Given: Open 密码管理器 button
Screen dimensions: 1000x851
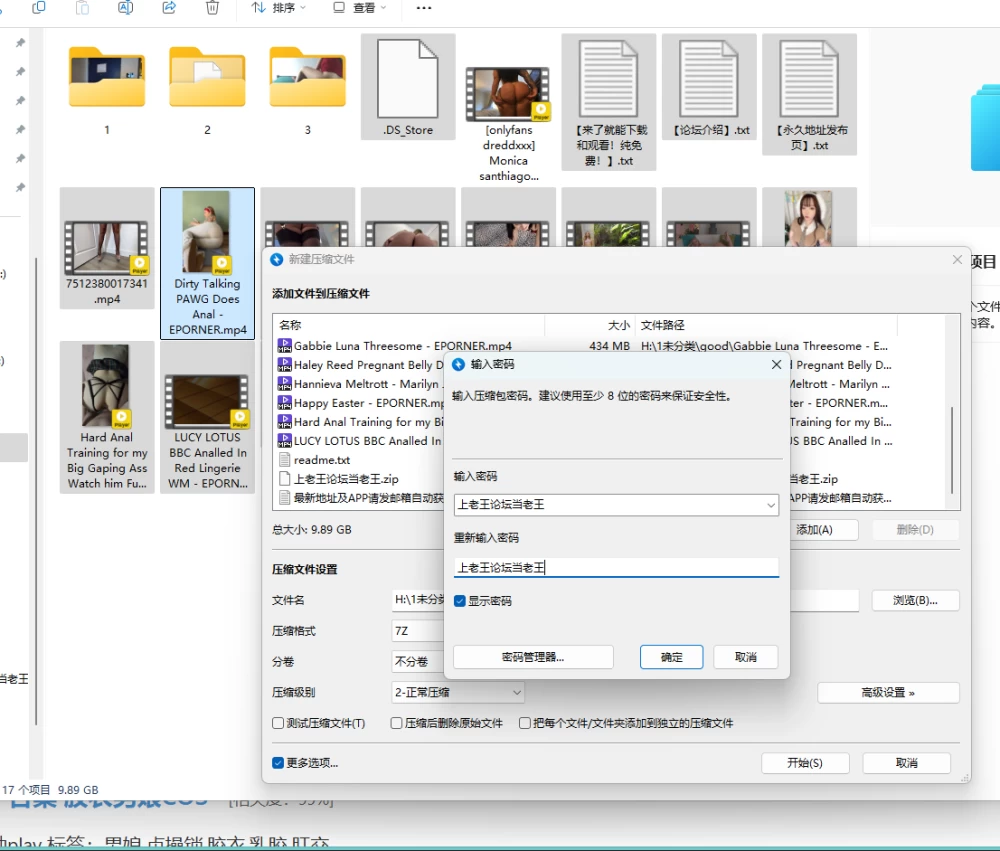Looking at the screenshot, I should tap(533, 657).
